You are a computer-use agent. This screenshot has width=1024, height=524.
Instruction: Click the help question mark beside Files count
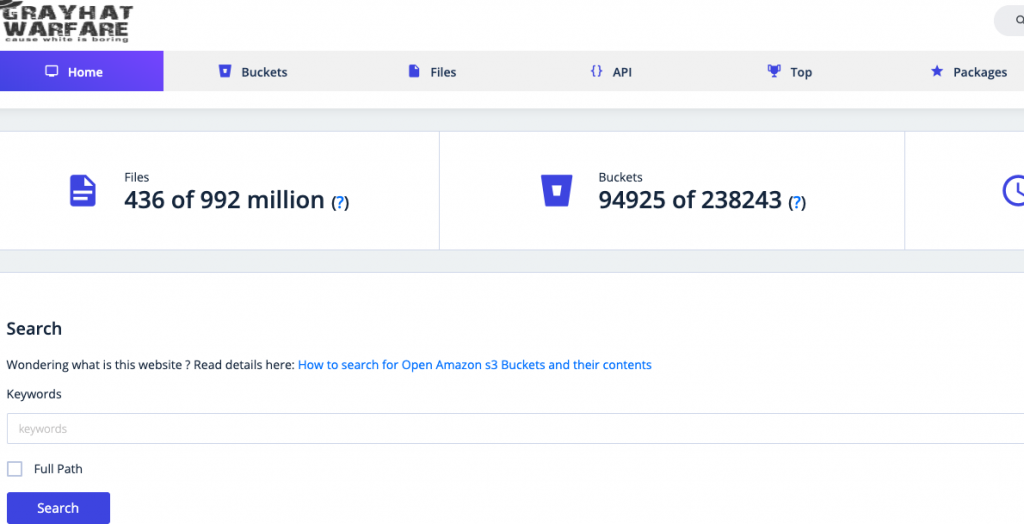coord(340,203)
